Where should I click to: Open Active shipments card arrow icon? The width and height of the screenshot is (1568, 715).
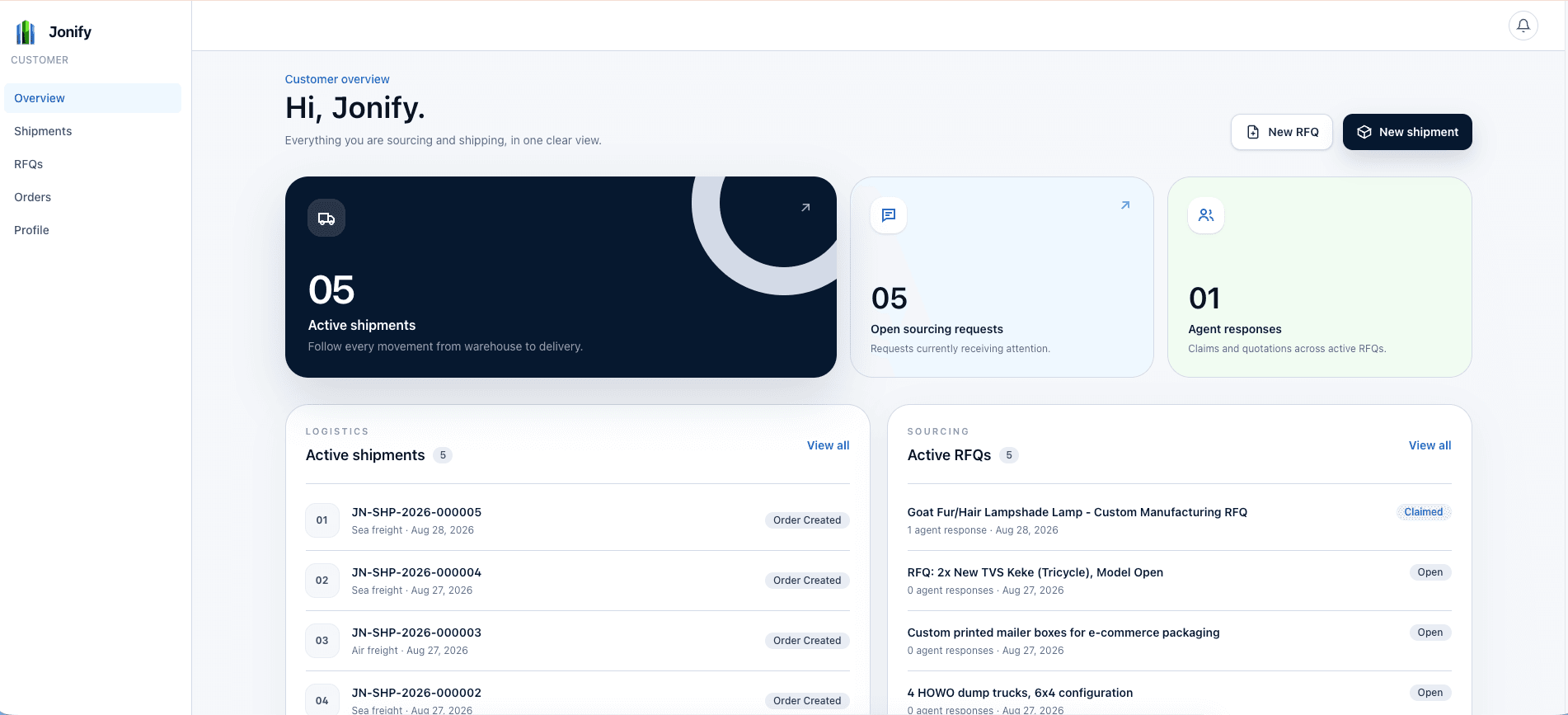click(x=805, y=208)
